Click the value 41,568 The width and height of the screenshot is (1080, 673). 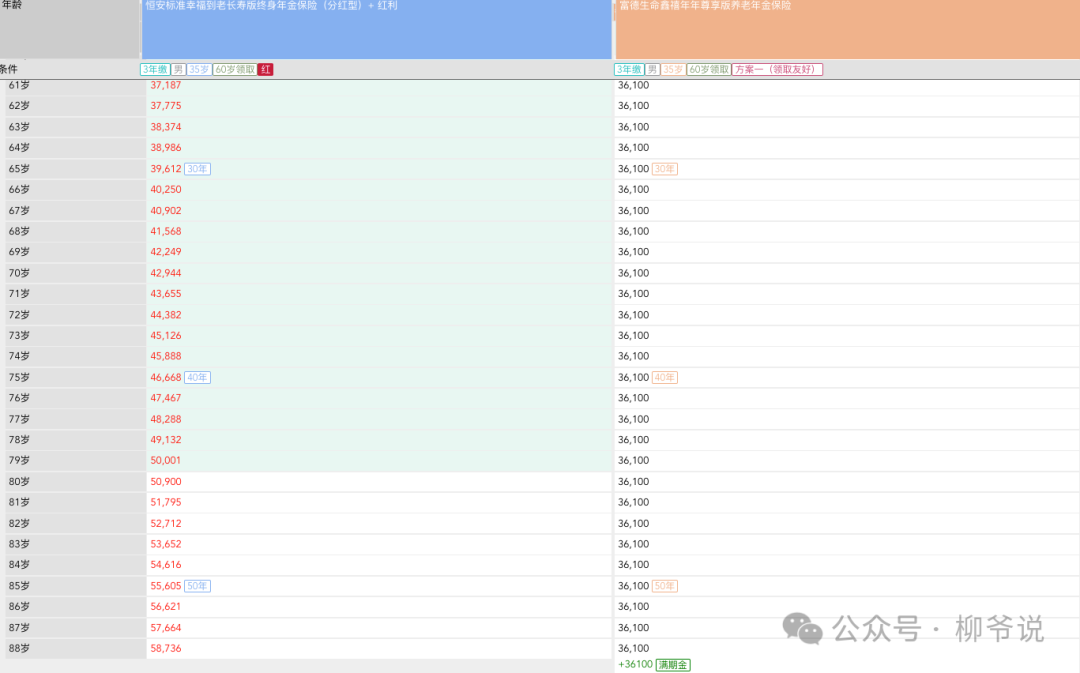[166, 231]
